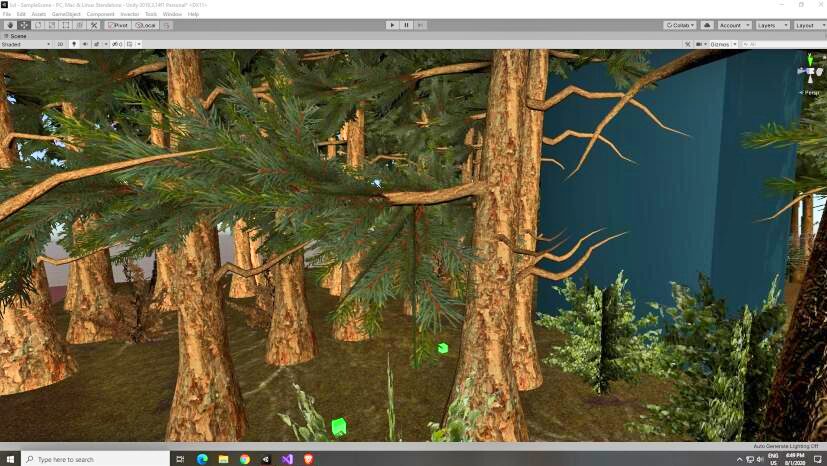This screenshot has height=466, width=827.
Task: Open Unity Services cloud panel
Action: click(707, 25)
